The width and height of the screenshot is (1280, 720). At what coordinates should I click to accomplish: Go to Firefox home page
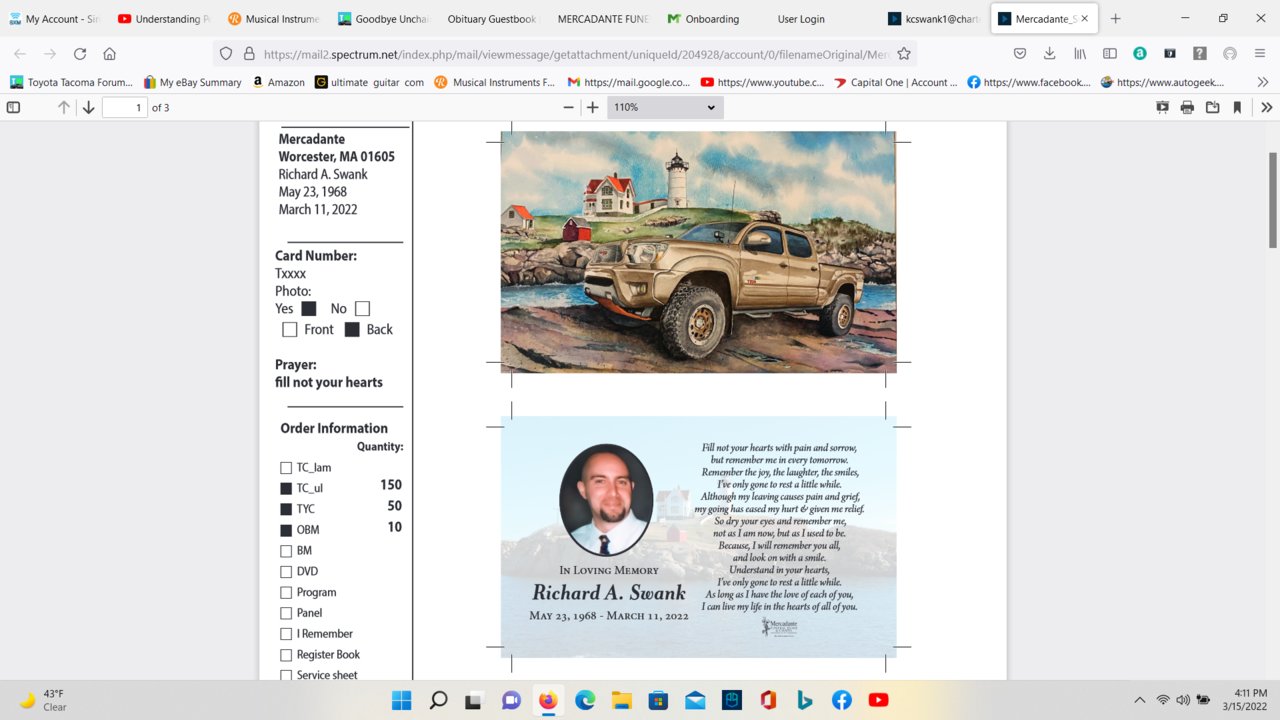pos(110,54)
